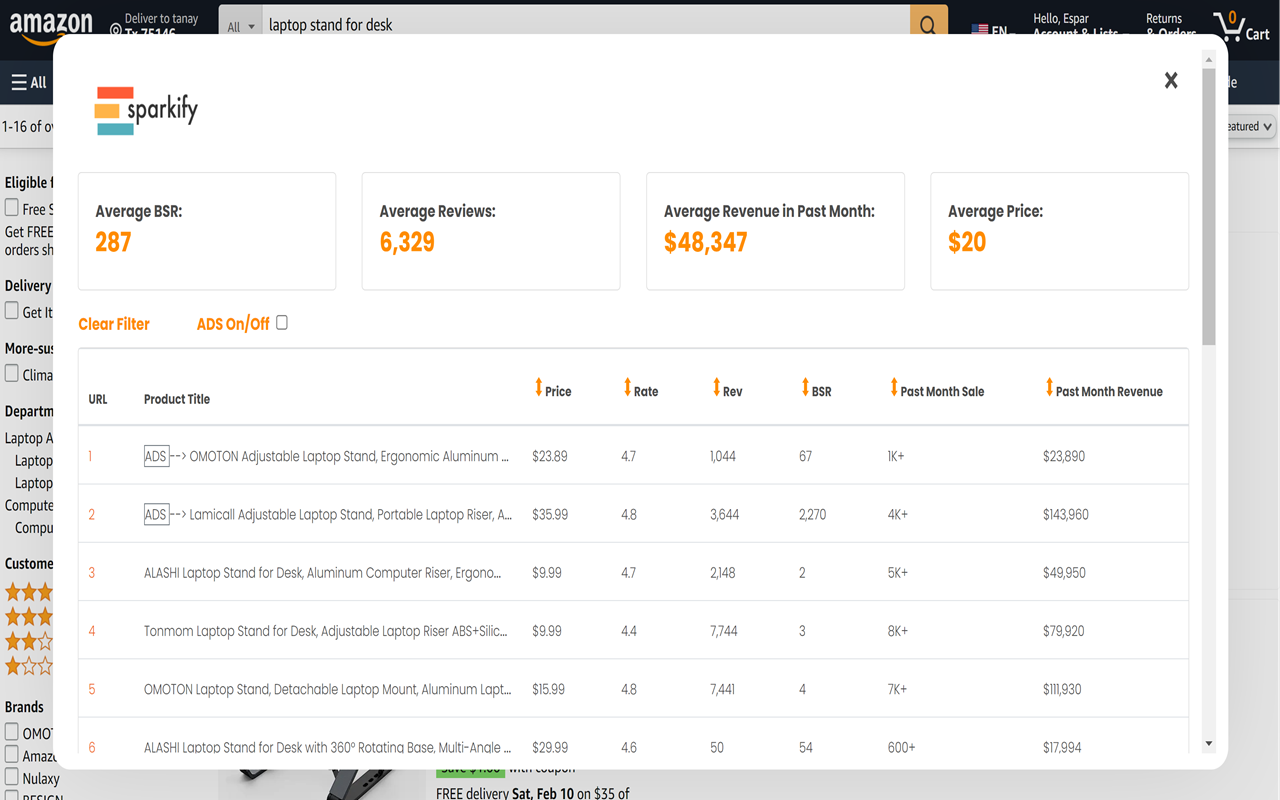Expand the Featured sort dropdown

(1251, 127)
